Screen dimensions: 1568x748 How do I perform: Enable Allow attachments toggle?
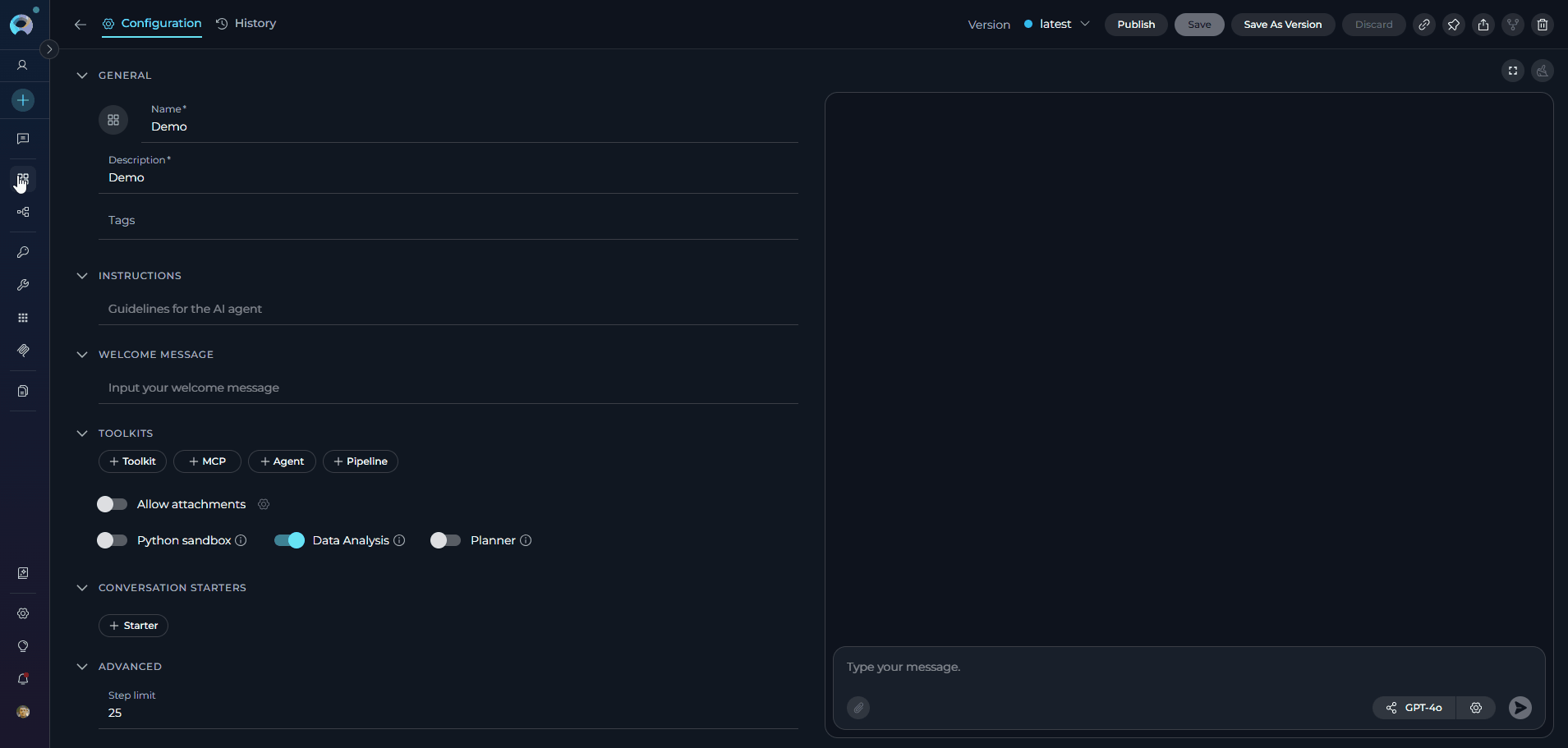[113, 504]
